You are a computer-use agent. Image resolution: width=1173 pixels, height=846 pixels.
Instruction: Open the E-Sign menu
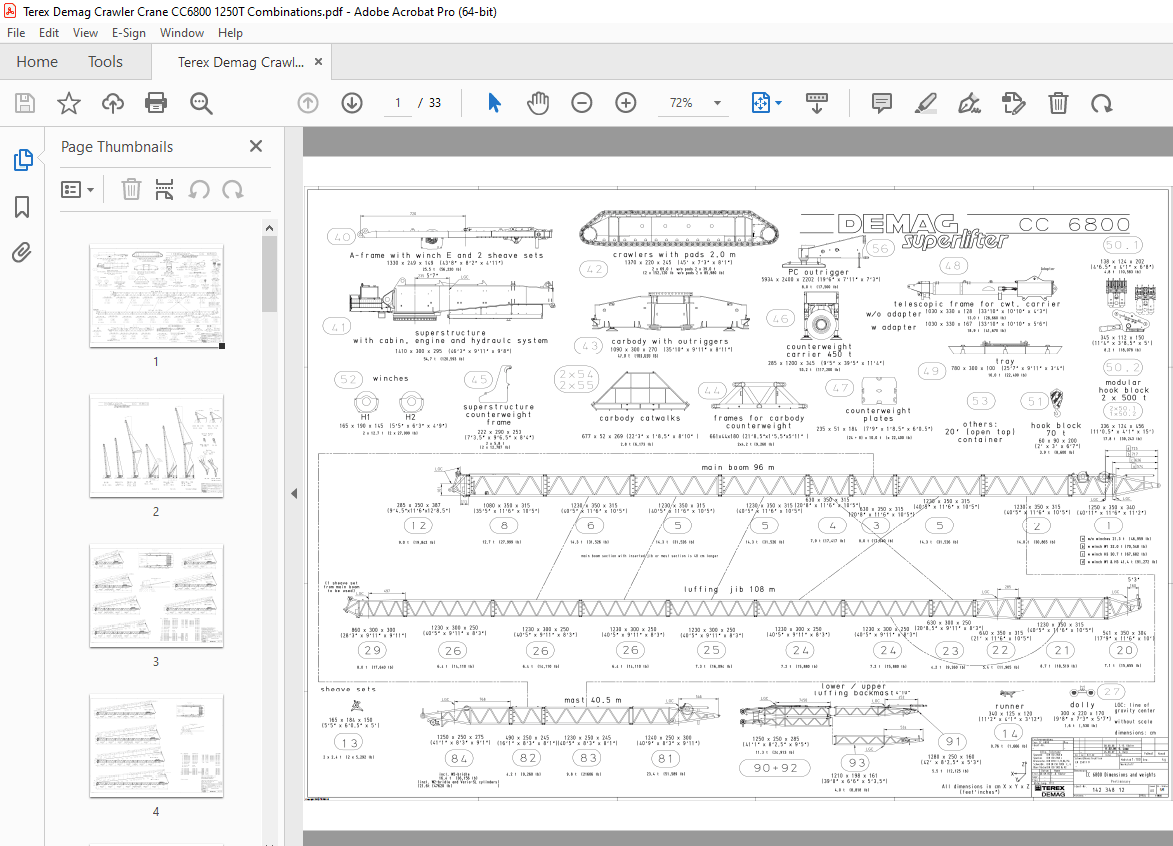(x=129, y=32)
